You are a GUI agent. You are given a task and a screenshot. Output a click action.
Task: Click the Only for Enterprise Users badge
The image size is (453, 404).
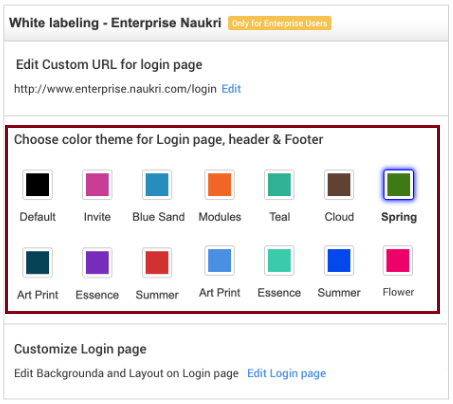point(279,23)
